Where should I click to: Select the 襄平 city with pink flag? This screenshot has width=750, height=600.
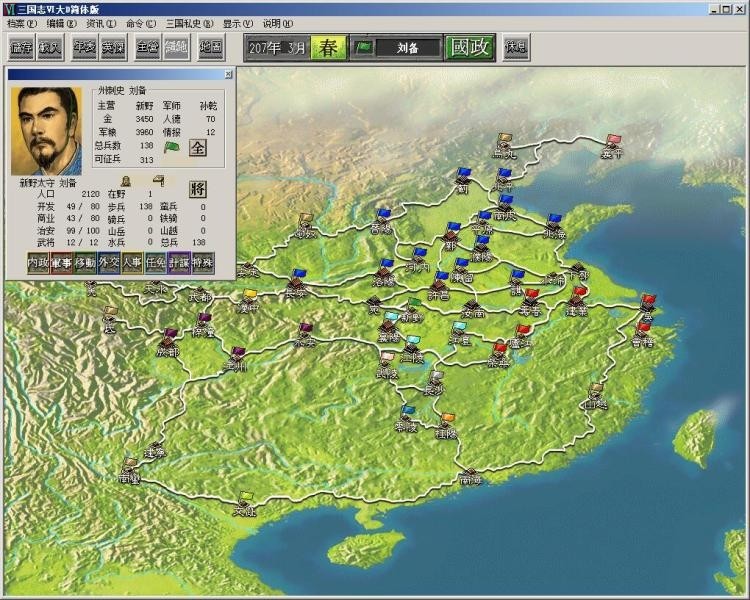tap(612, 147)
